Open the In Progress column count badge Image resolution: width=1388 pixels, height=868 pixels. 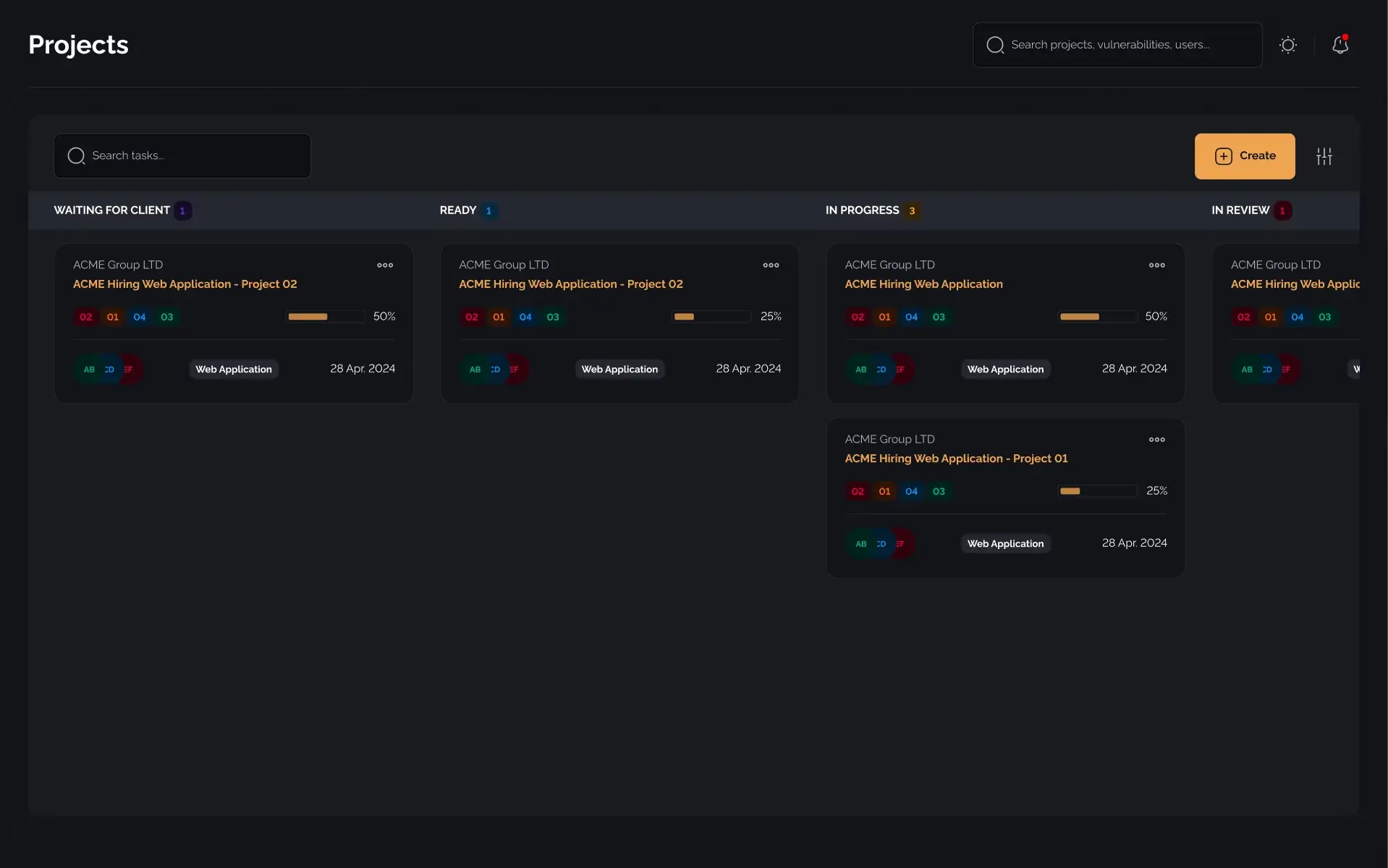pyautogui.click(x=913, y=210)
